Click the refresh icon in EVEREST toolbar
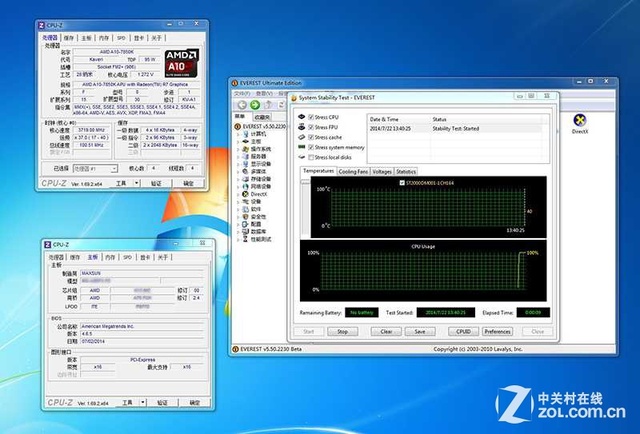 click(x=281, y=105)
